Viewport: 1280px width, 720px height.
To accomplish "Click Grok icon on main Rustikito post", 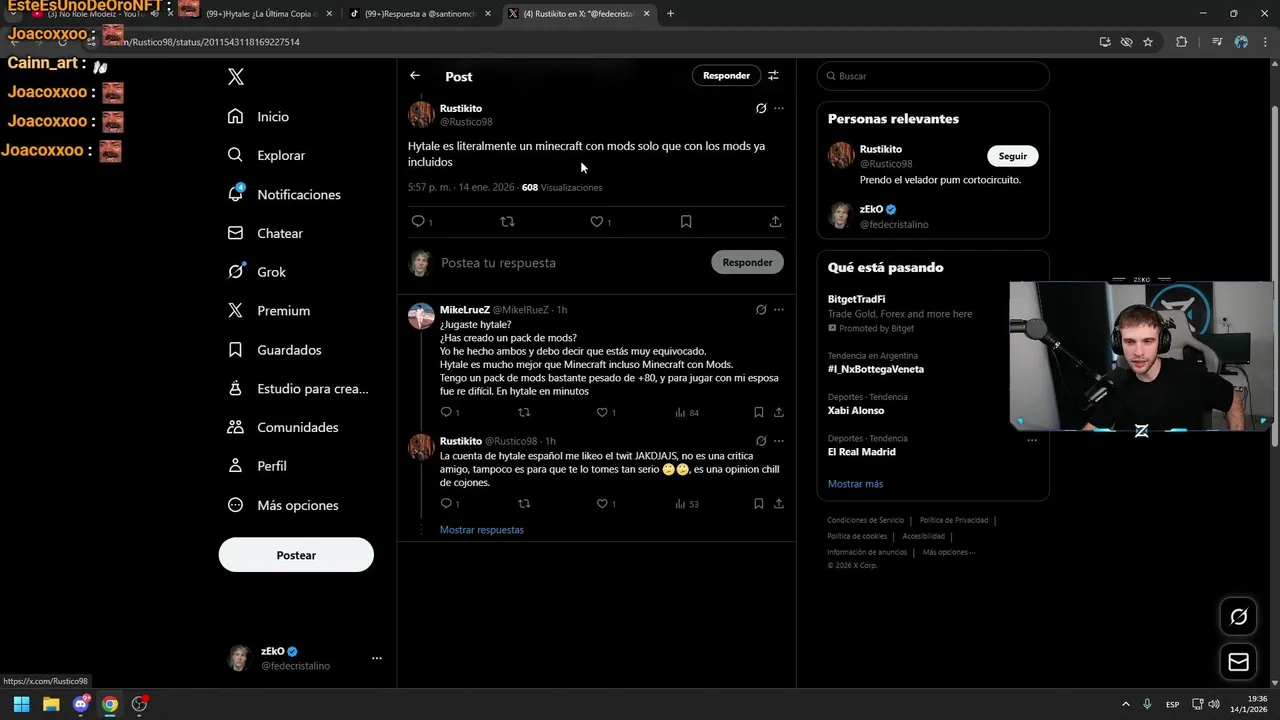I will (761, 108).
